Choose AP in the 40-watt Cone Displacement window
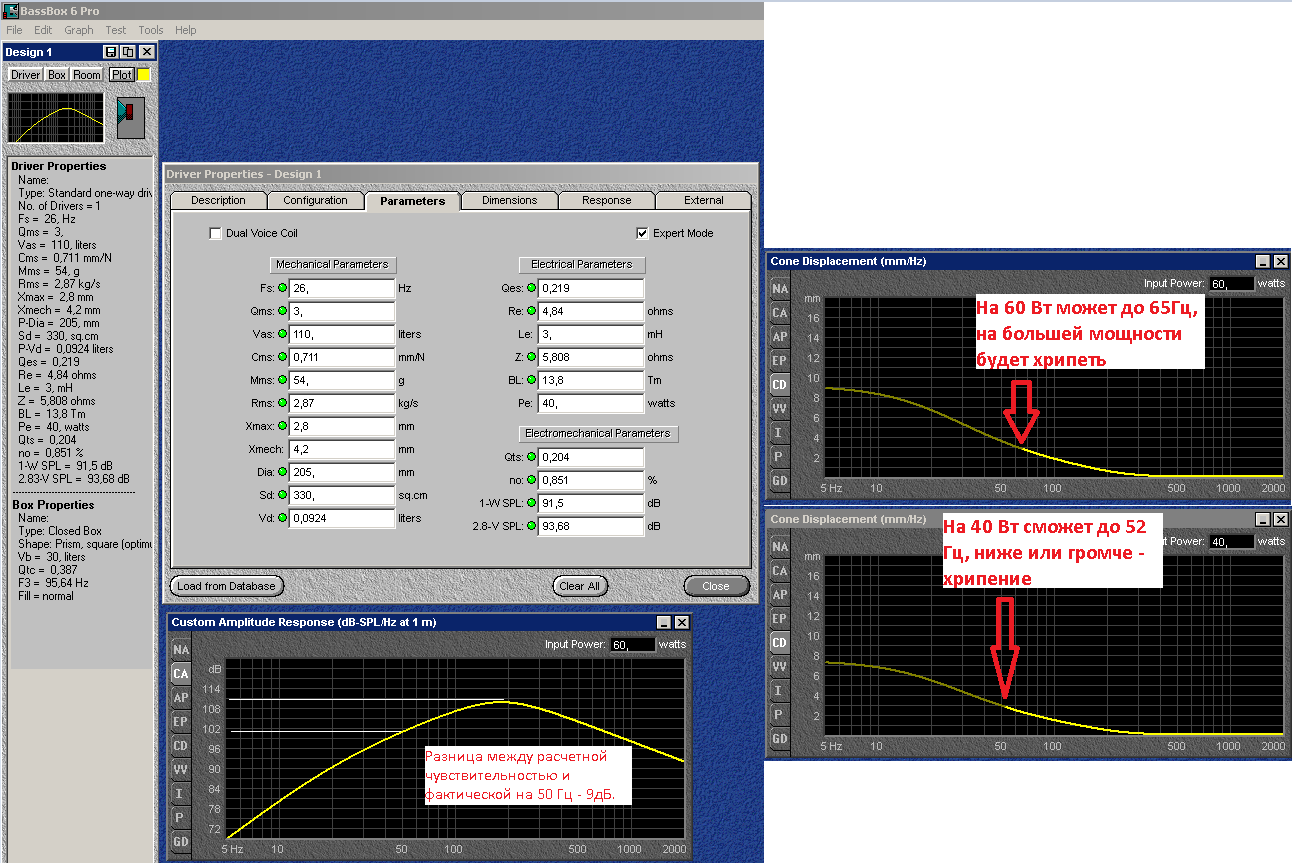 pyautogui.click(x=780, y=595)
